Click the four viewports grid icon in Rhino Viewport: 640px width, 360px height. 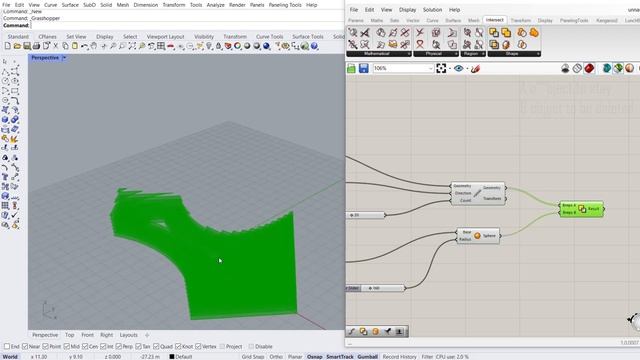click(161, 46)
